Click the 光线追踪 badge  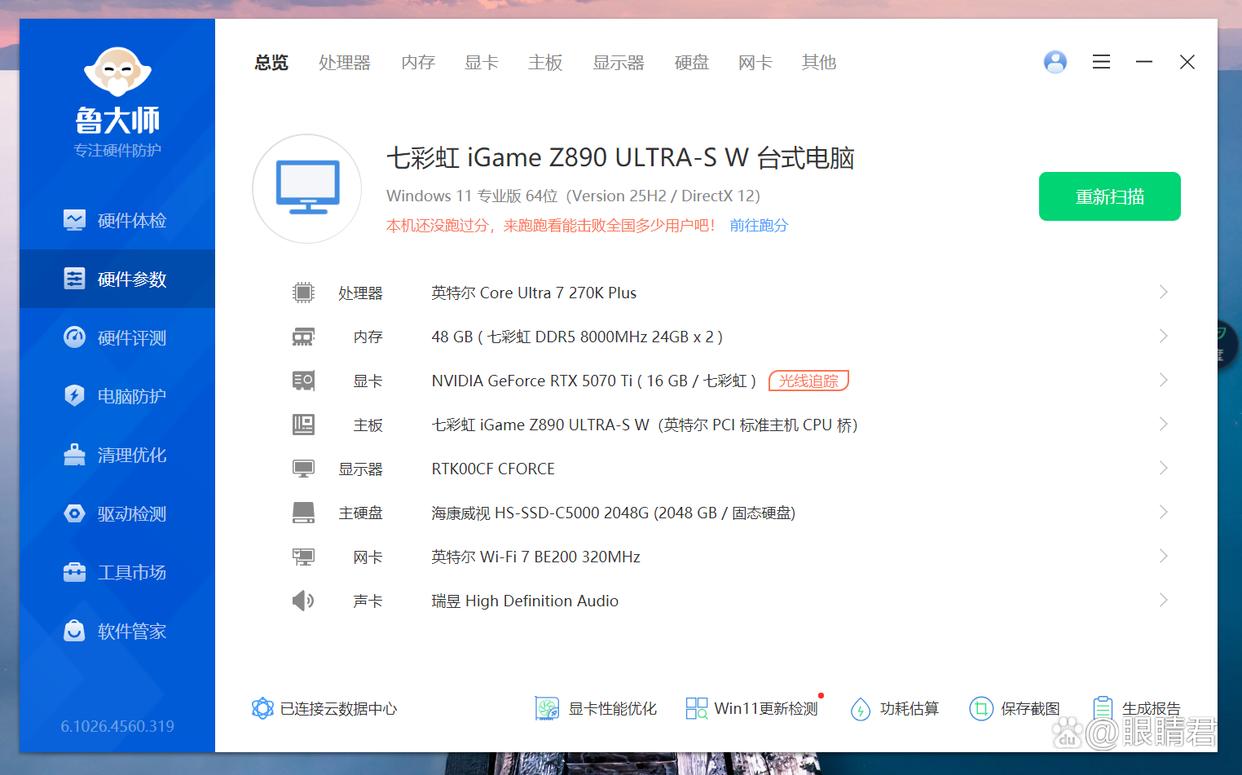pos(809,381)
